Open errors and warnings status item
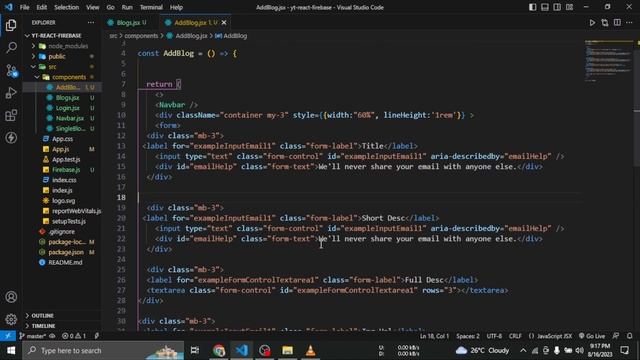Screen dimensions: 640x360 [x=74, y=336]
